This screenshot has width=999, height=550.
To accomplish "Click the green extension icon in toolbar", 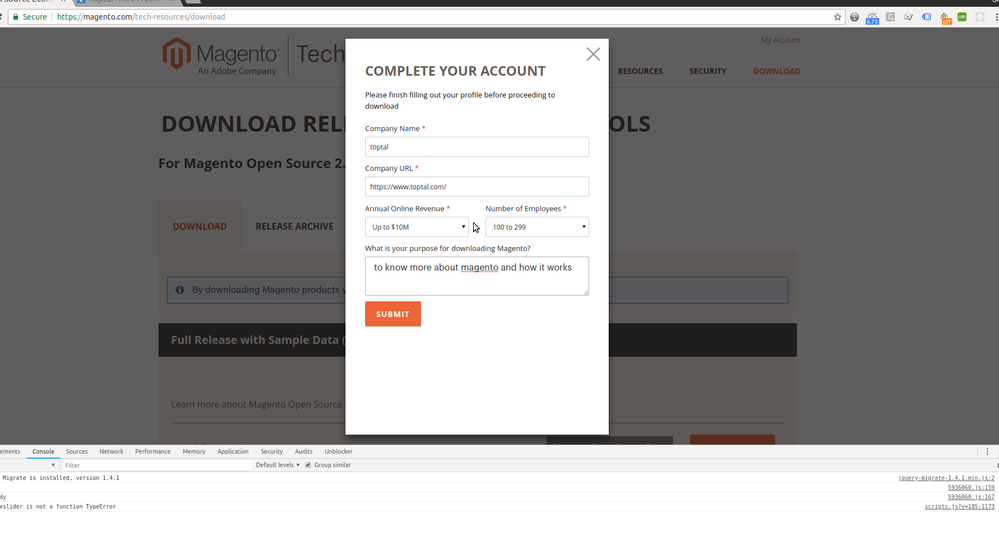I will [962, 17].
